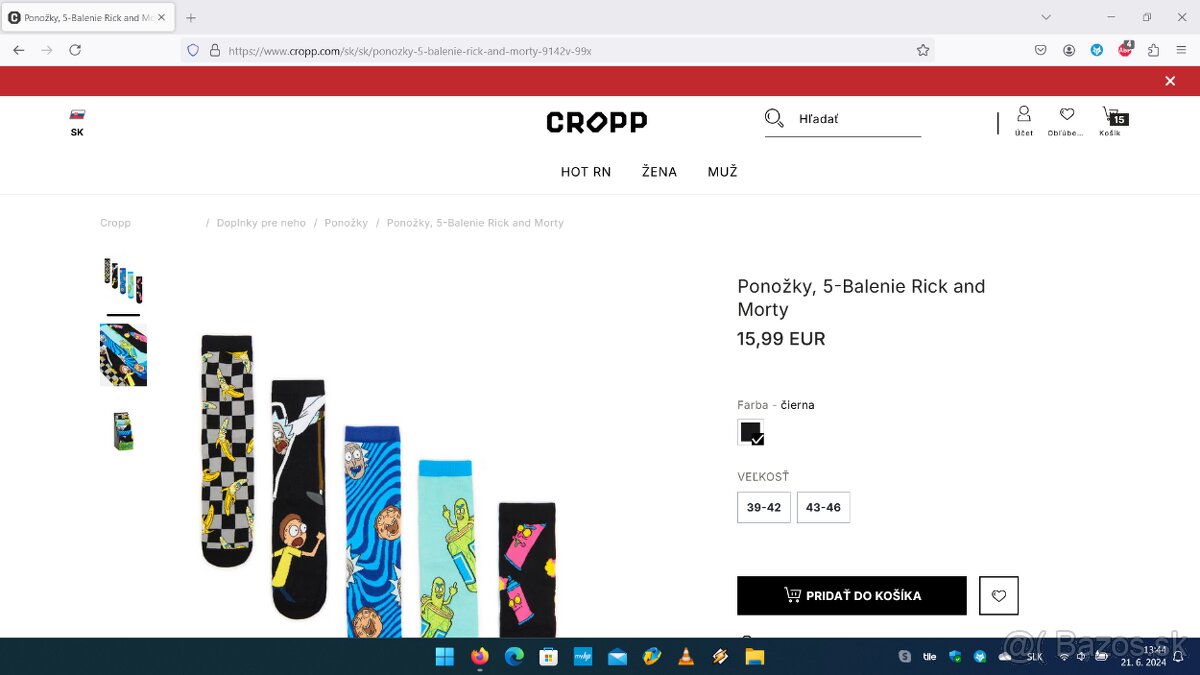Open the ŽENA menu

659,172
